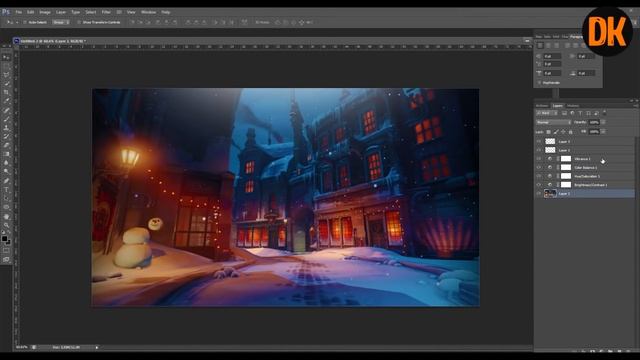Viewport: 640px width, 360px height.
Task: Select the Eraser tool
Action: click(x=6, y=145)
